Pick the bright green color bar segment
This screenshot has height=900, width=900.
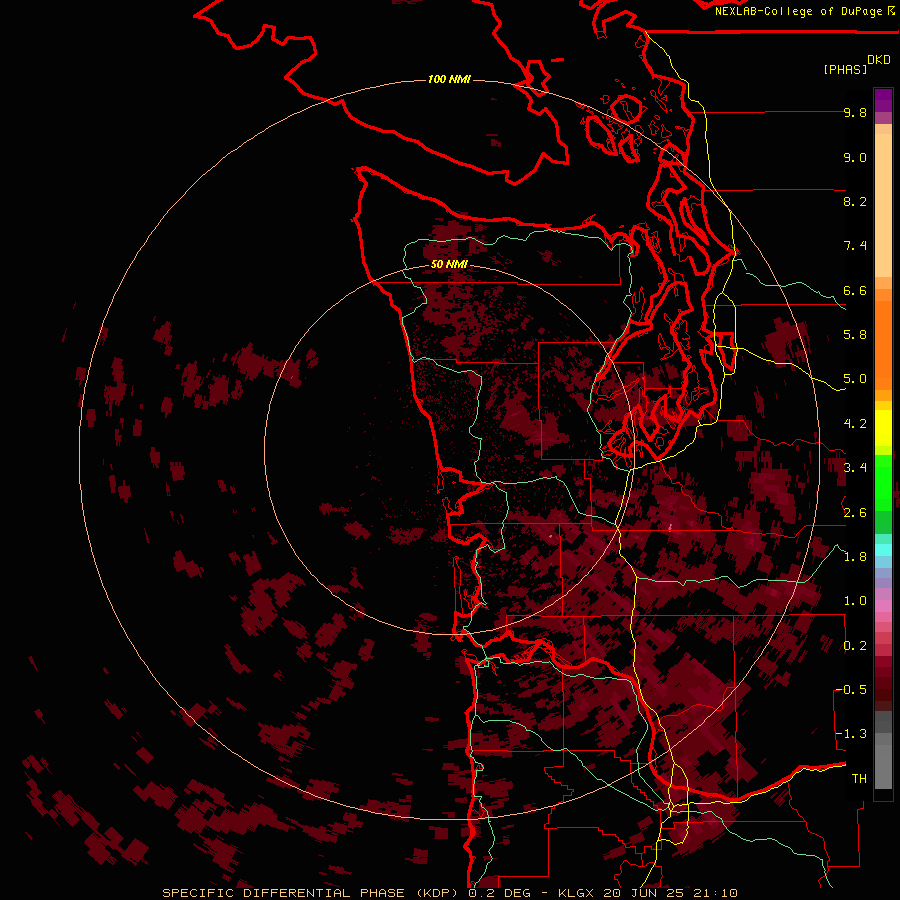click(883, 482)
